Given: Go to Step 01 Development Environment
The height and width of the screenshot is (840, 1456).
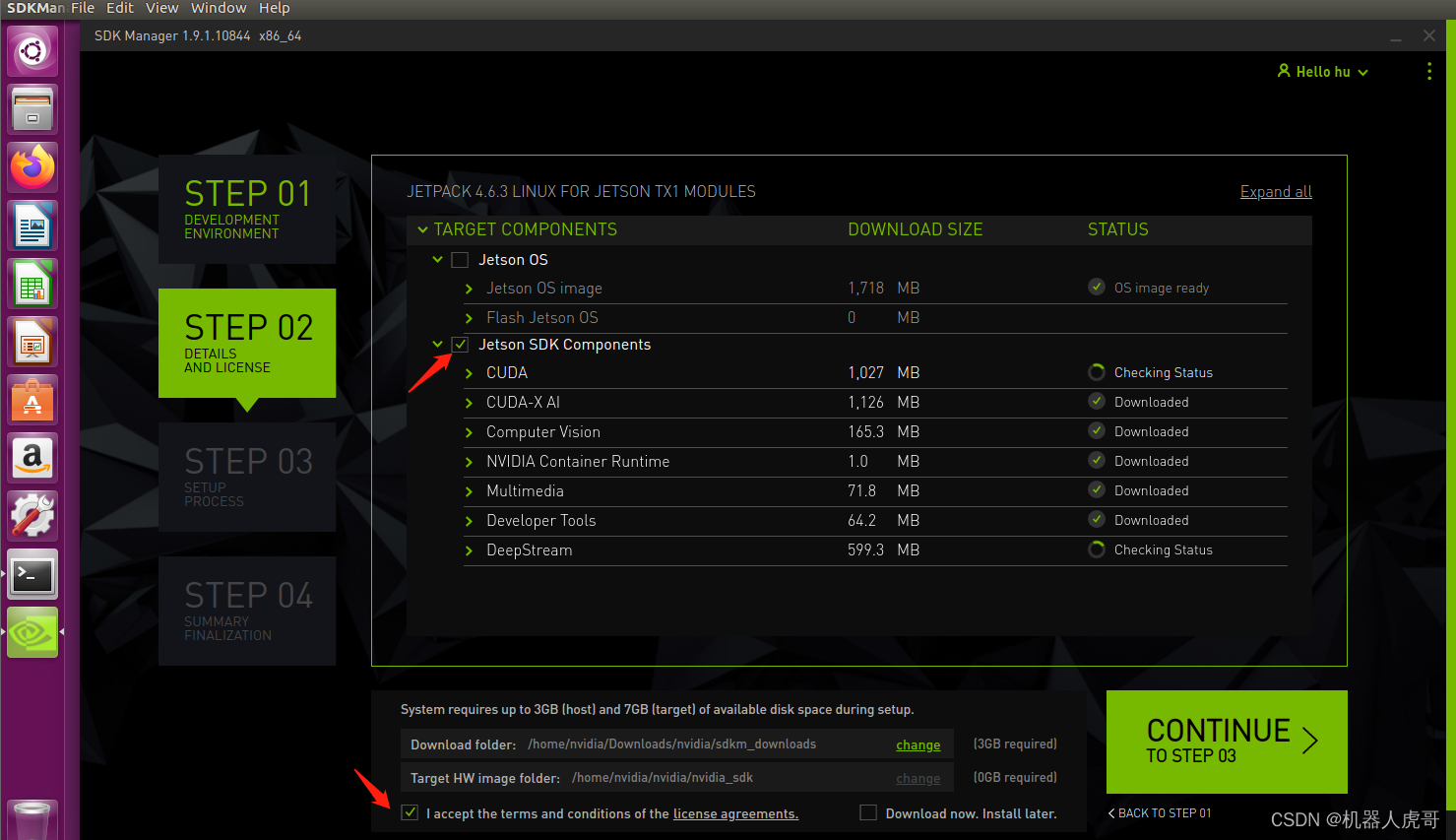Looking at the screenshot, I should (247, 209).
